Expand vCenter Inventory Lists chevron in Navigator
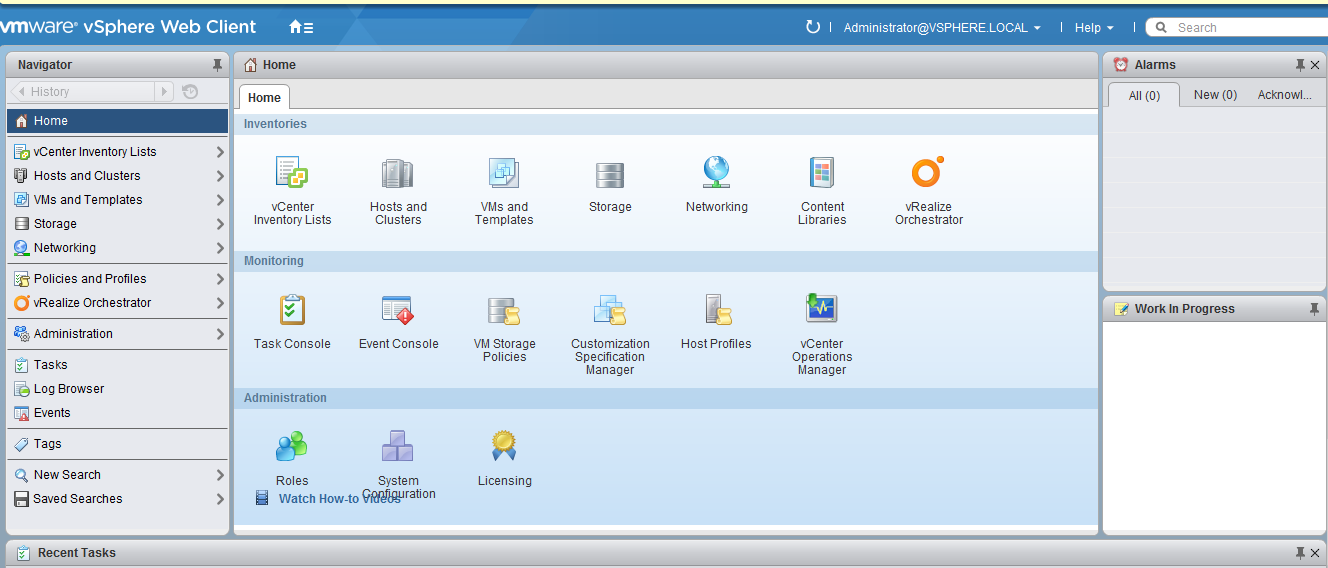 [220, 152]
